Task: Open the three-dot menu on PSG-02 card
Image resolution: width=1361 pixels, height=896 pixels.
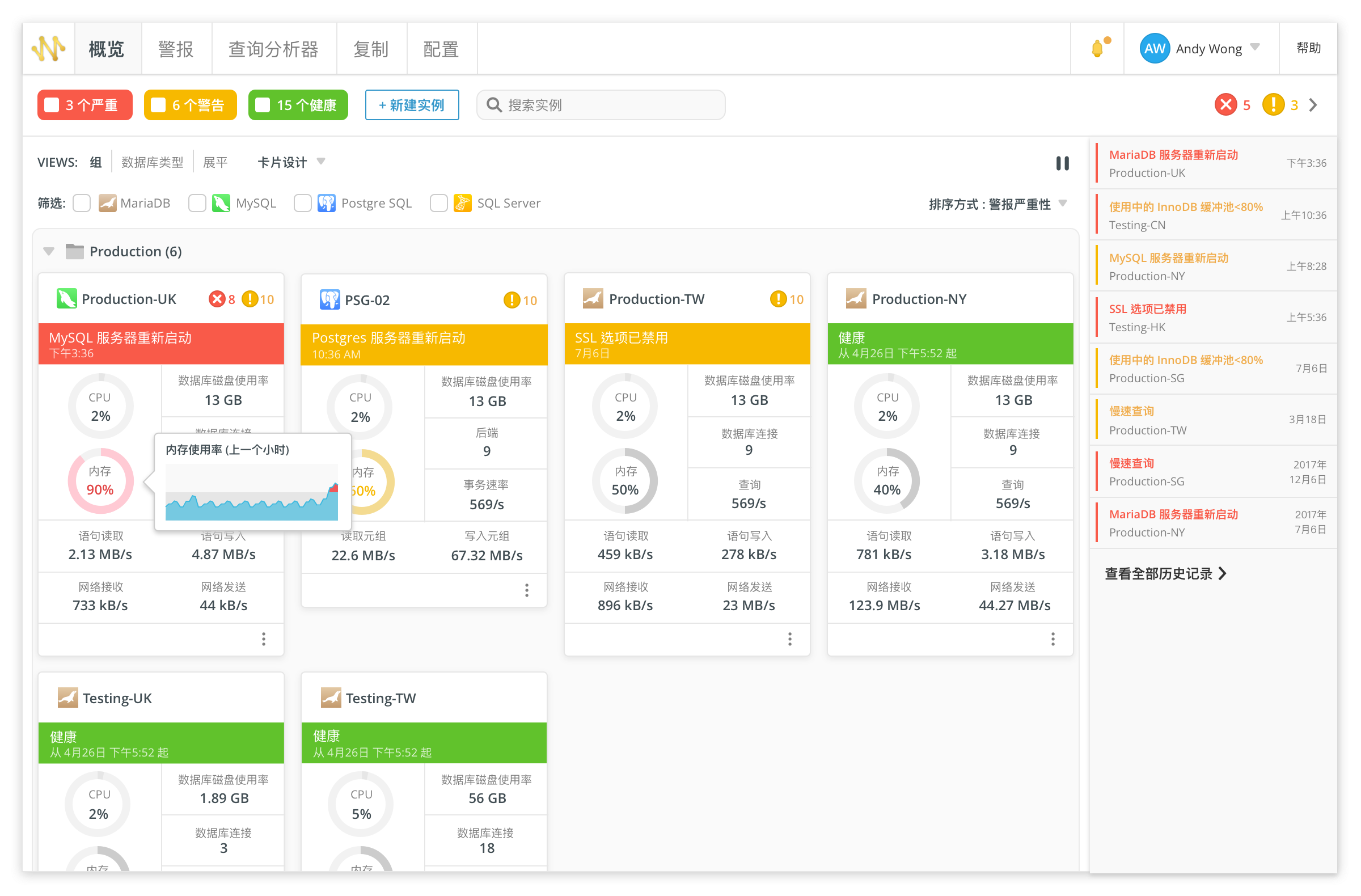Action: coord(527,590)
